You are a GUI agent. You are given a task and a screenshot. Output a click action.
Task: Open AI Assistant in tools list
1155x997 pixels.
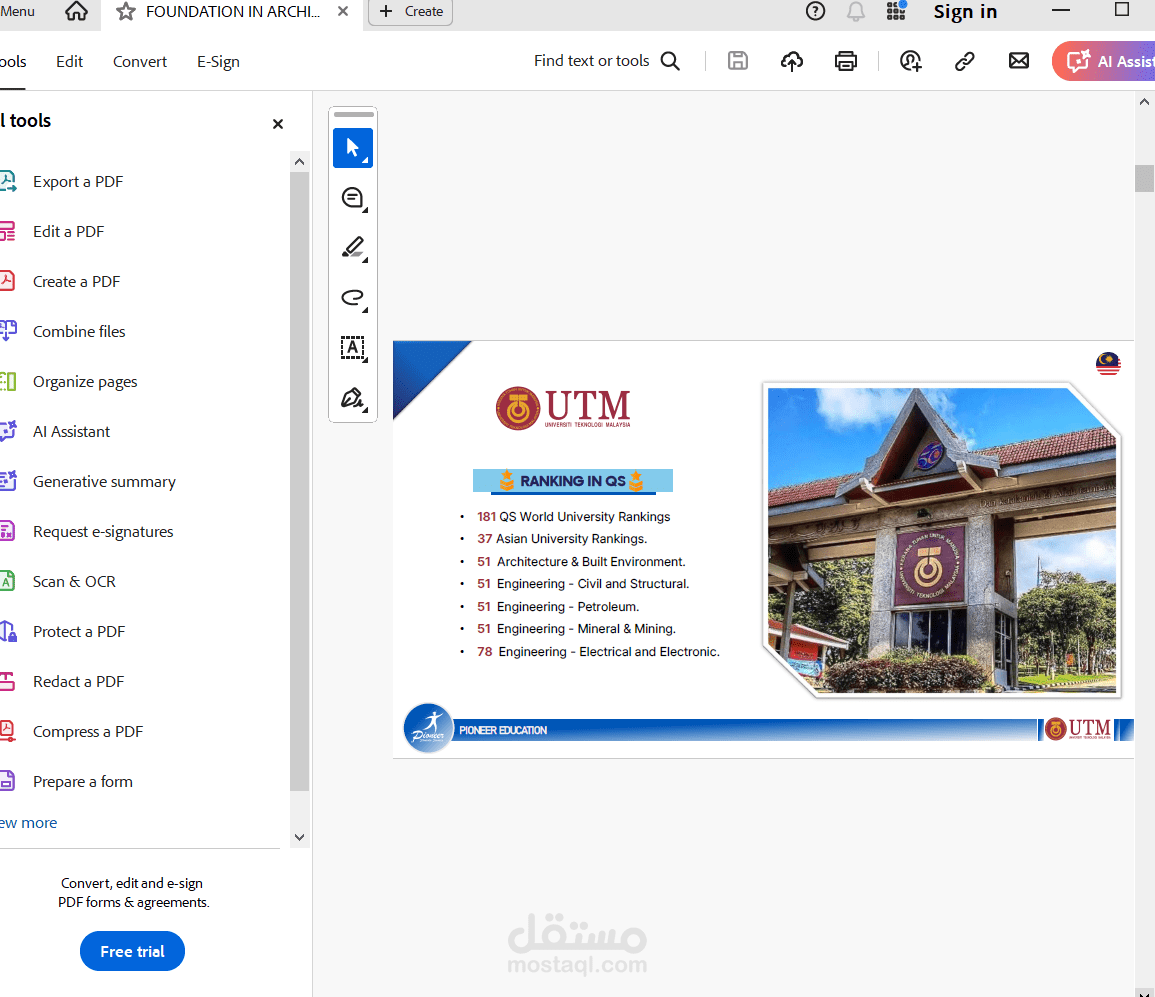(71, 432)
